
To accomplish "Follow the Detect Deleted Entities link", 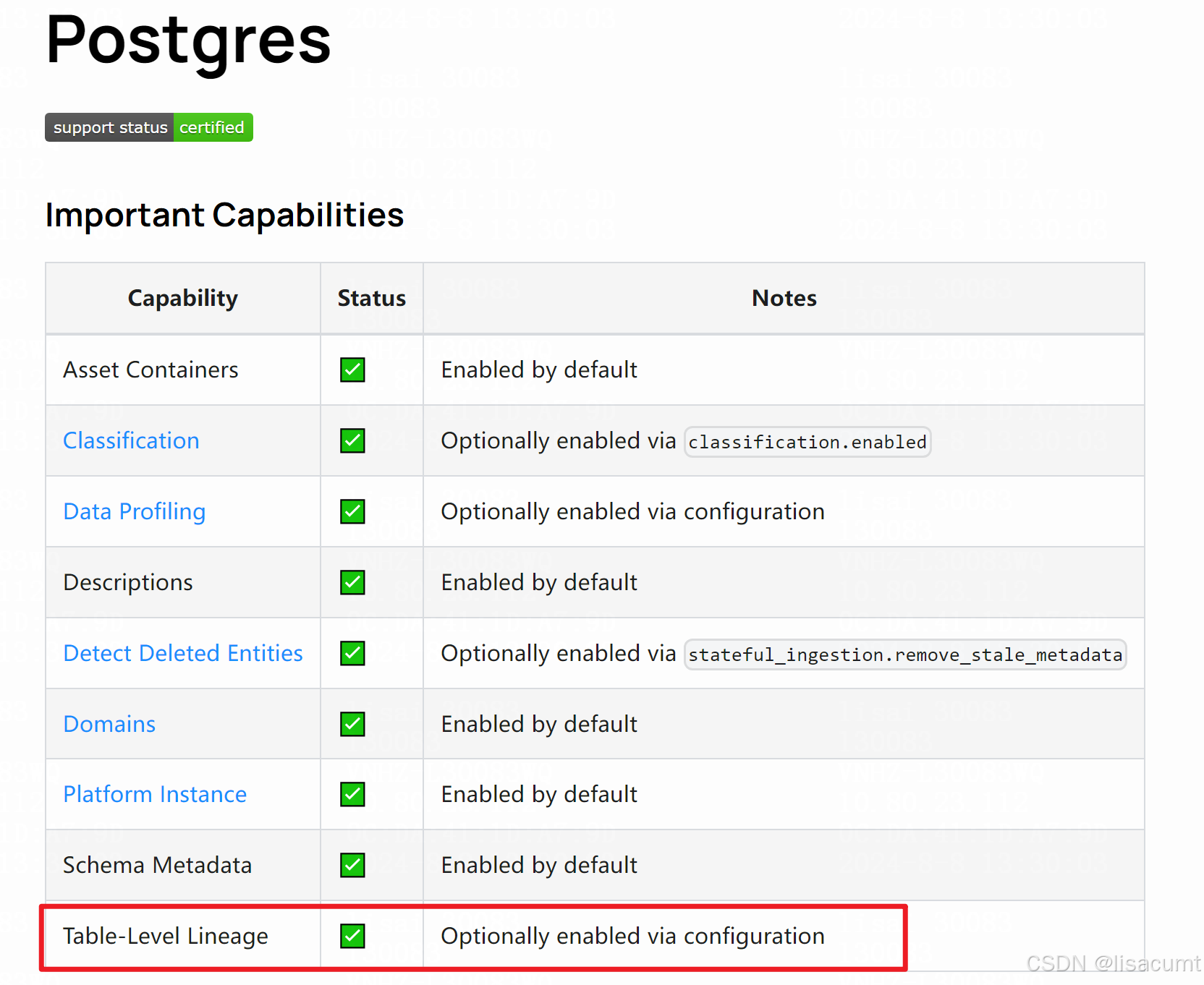I will coord(183,653).
